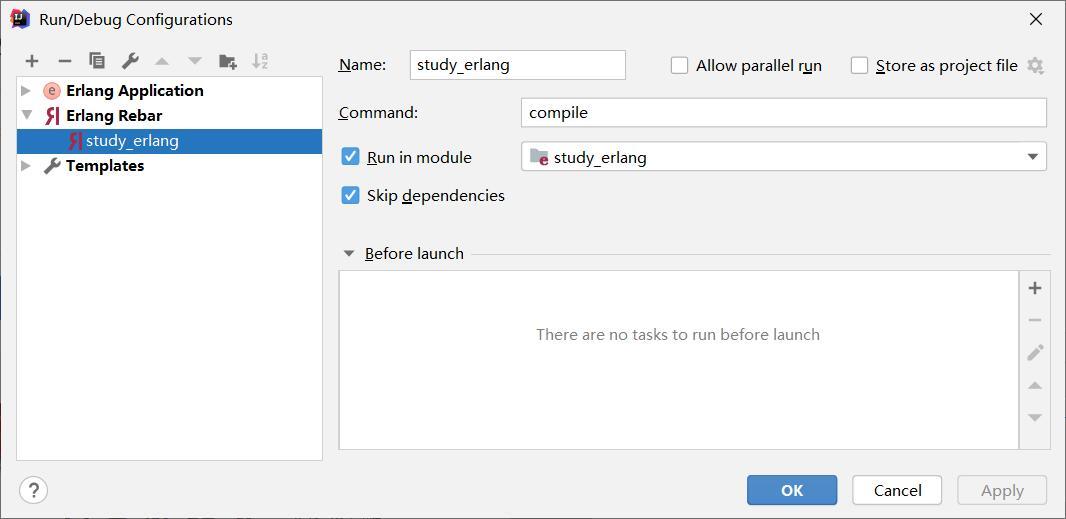Enable the Allow parallel run checkbox
This screenshot has width=1066, height=519.
(x=679, y=66)
